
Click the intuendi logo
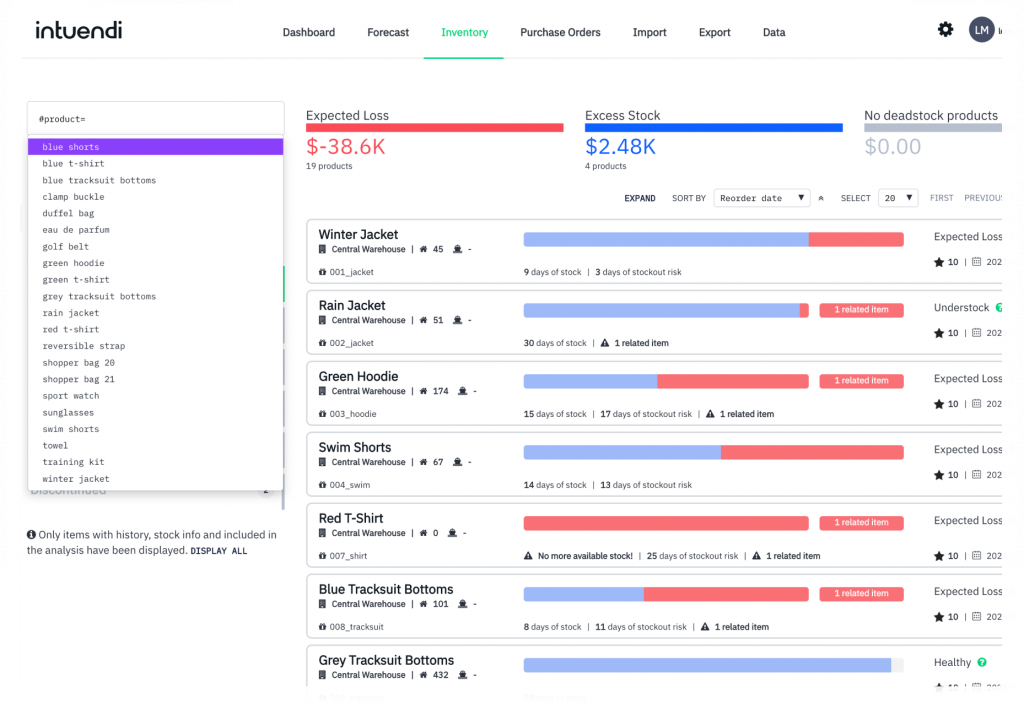point(78,30)
